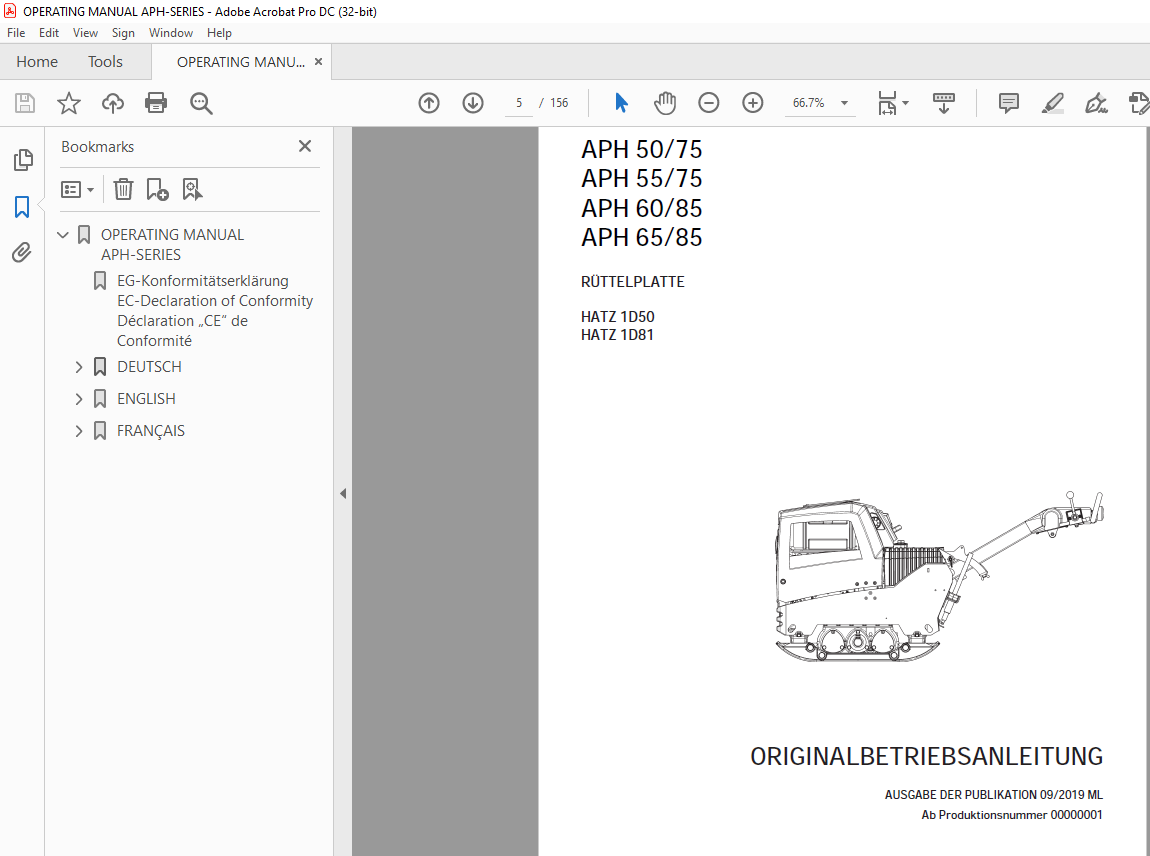Click the vibratory plate machine illustration
This screenshot has height=856, width=1150.
click(x=939, y=577)
